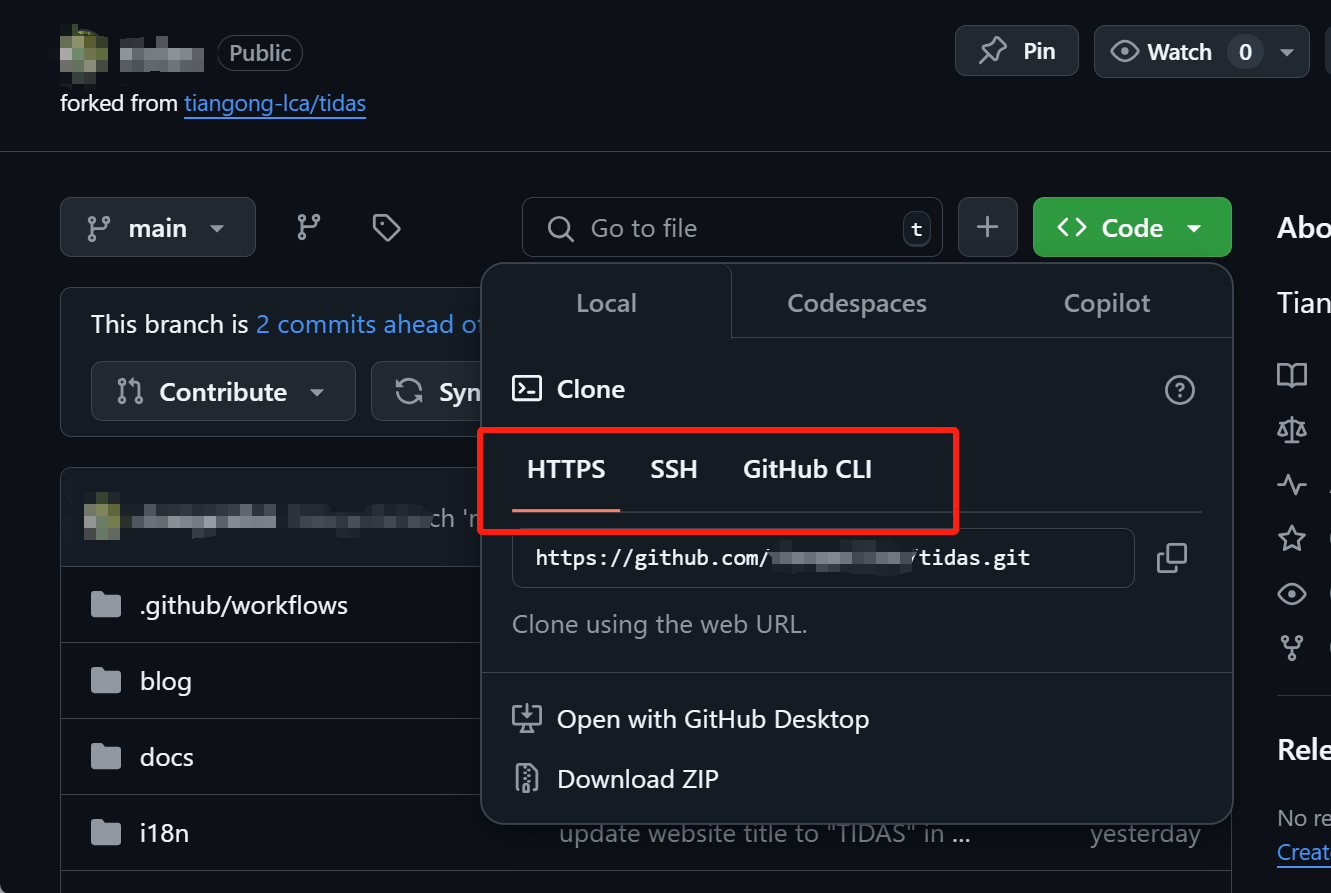The image size is (1331, 893).
Task: Click the Clone help question mark icon
Action: (1180, 389)
